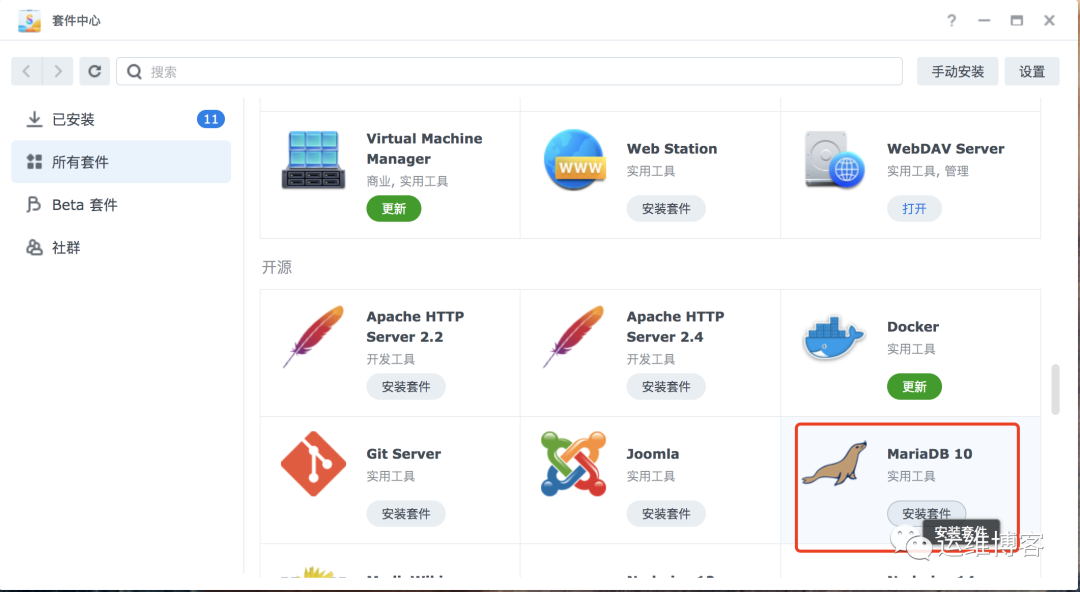1080x592 pixels.
Task: Click Apache HTTP Server 2.2 title
Action: 415,327
